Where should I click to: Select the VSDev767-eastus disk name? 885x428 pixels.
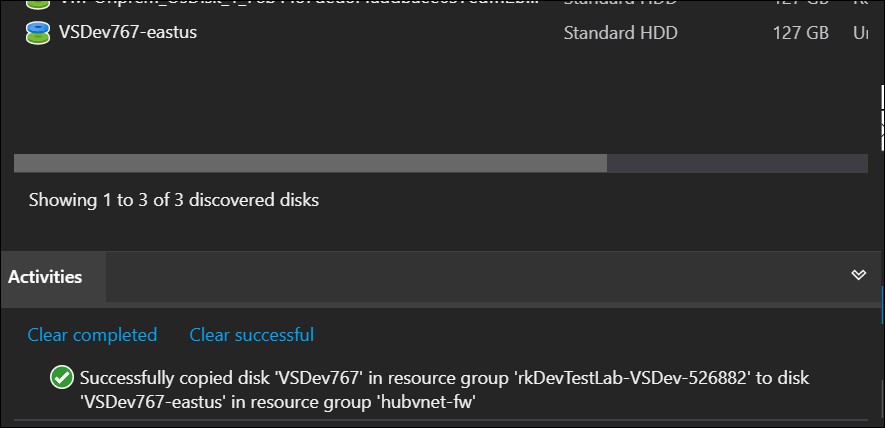pos(128,33)
